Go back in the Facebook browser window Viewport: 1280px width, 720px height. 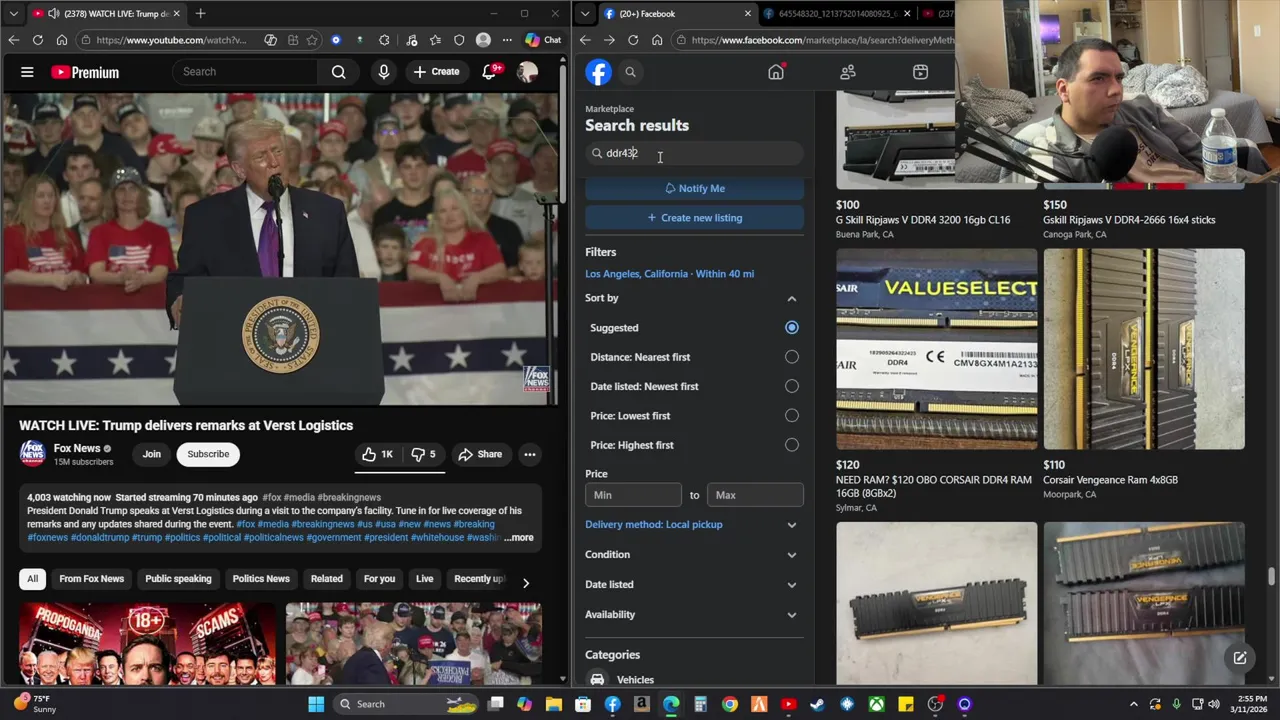click(585, 40)
